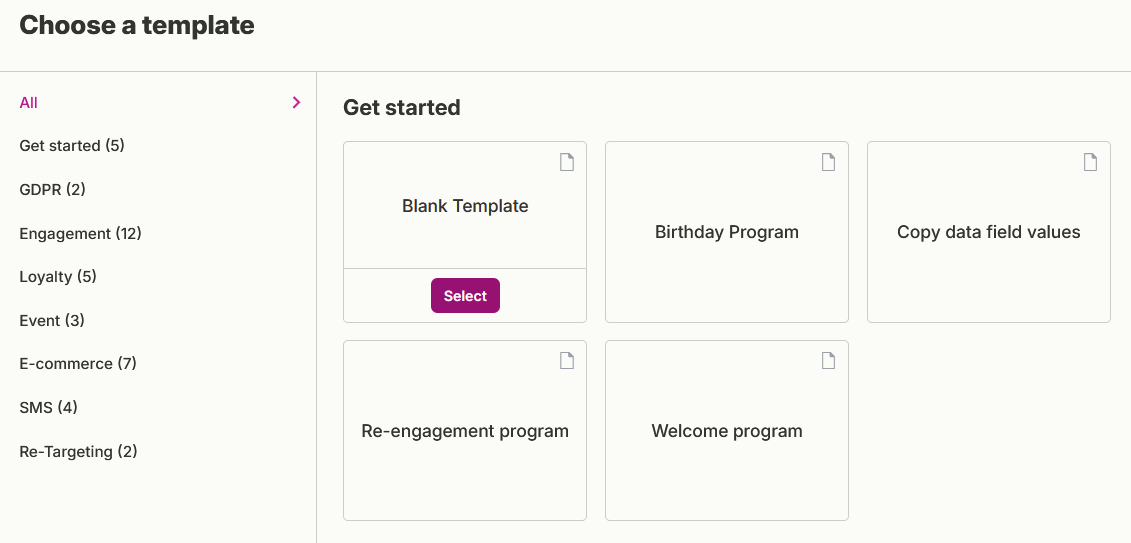The width and height of the screenshot is (1131, 543).
Task: Select the Blank Template with Select button
Action: coord(465,296)
